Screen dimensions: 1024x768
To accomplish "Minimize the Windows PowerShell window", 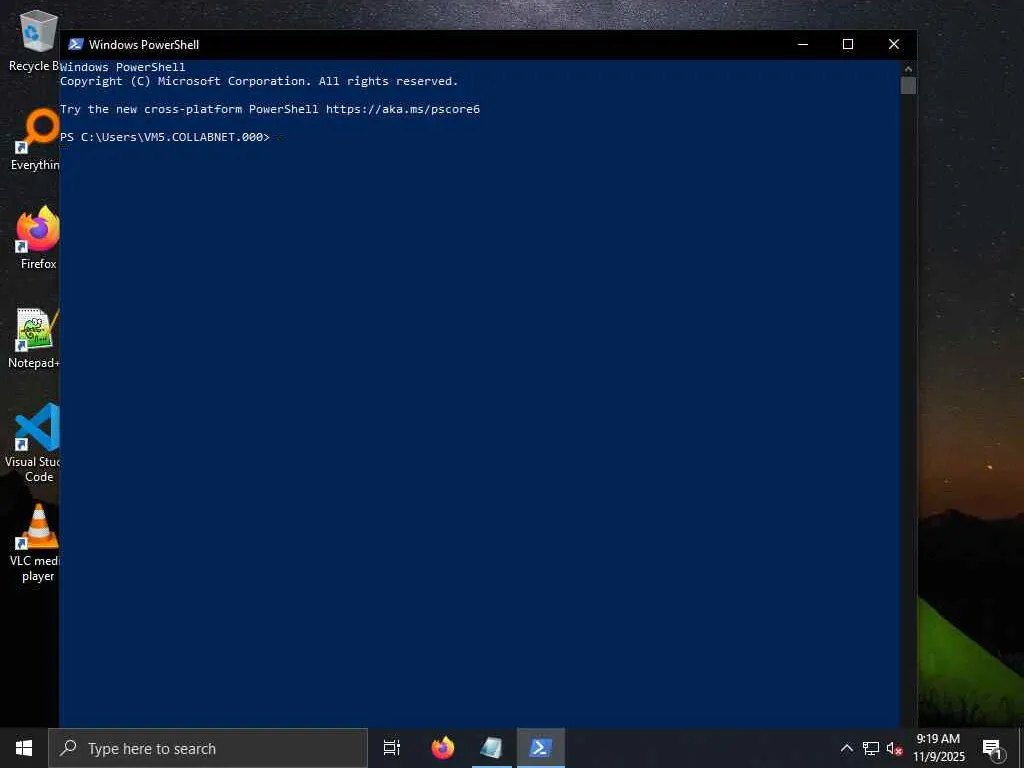I will click(803, 44).
